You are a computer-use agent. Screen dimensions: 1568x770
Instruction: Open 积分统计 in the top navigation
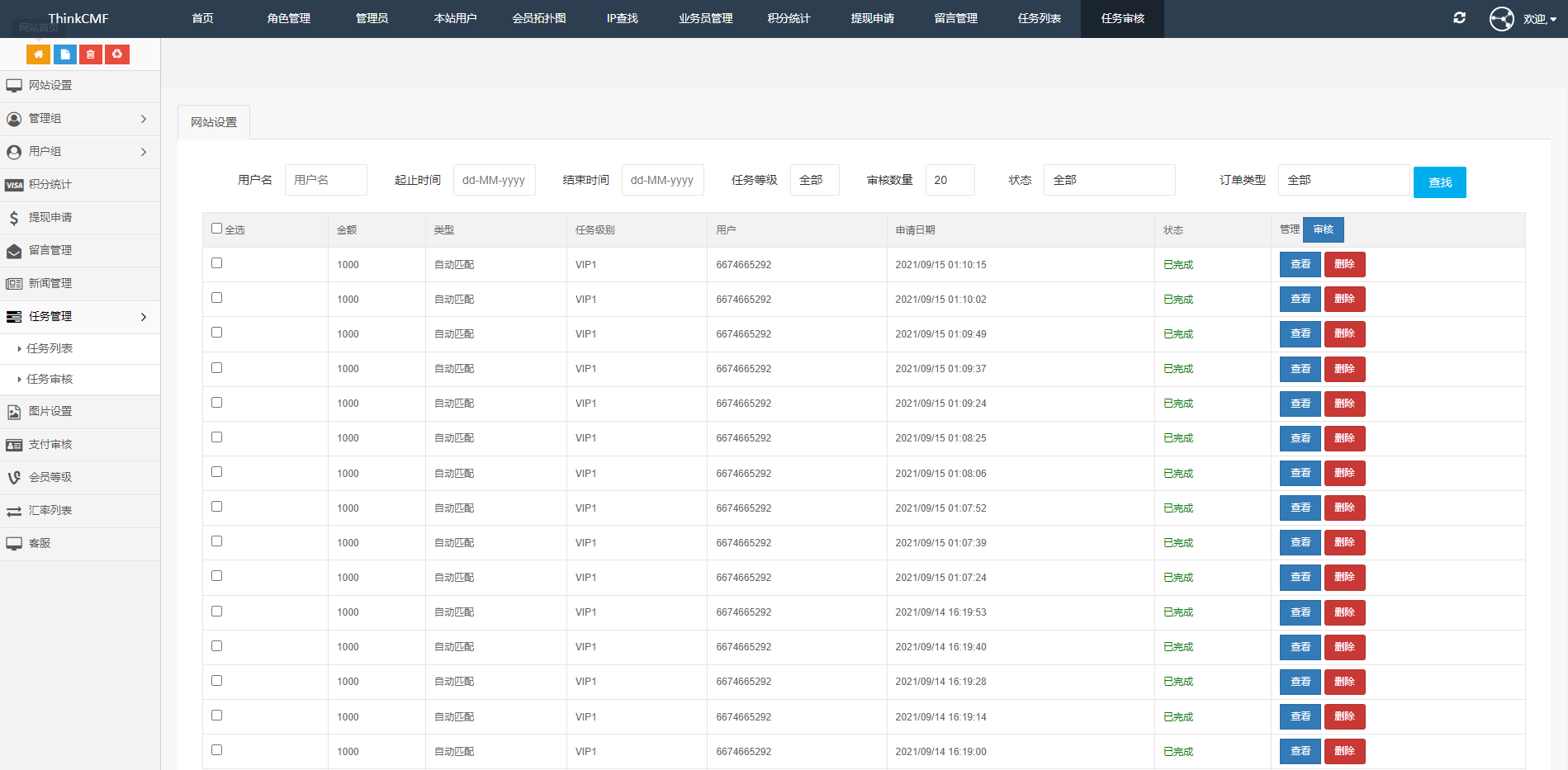coord(789,18)
